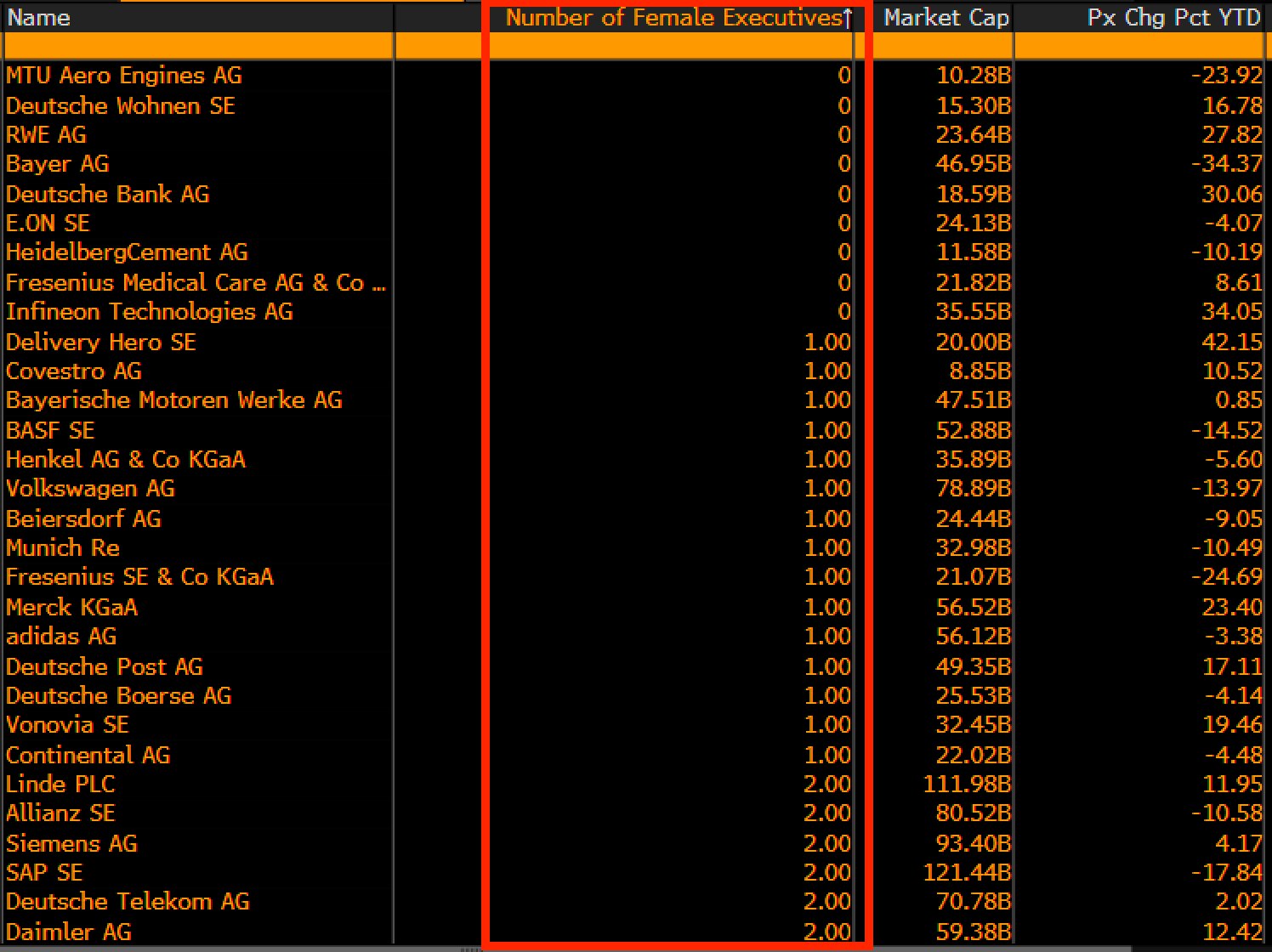Select Linde PLC in the table
This screenshot has height=952, width=1272.
[x=60, y=785]
